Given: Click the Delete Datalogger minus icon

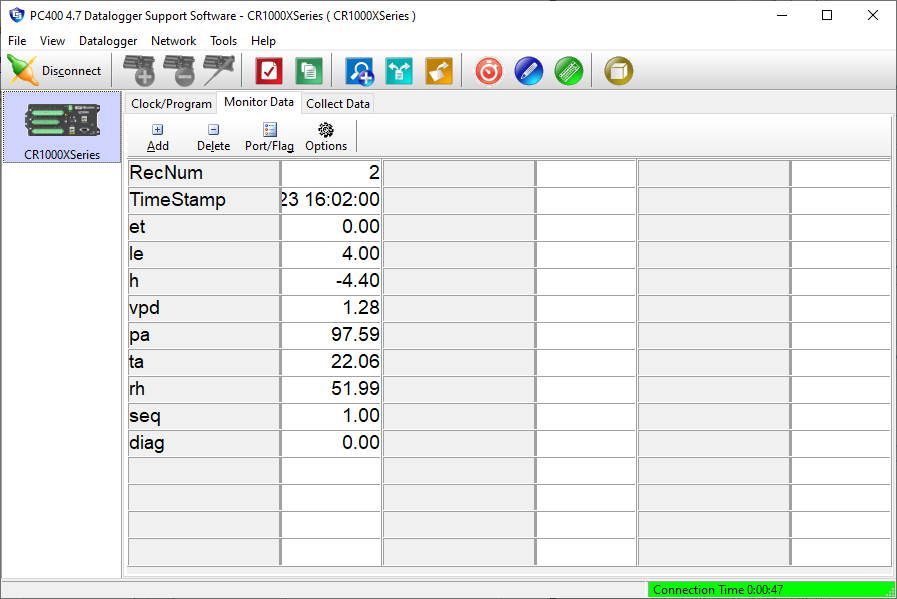Looking at the screenshot, I should [178, 71].
